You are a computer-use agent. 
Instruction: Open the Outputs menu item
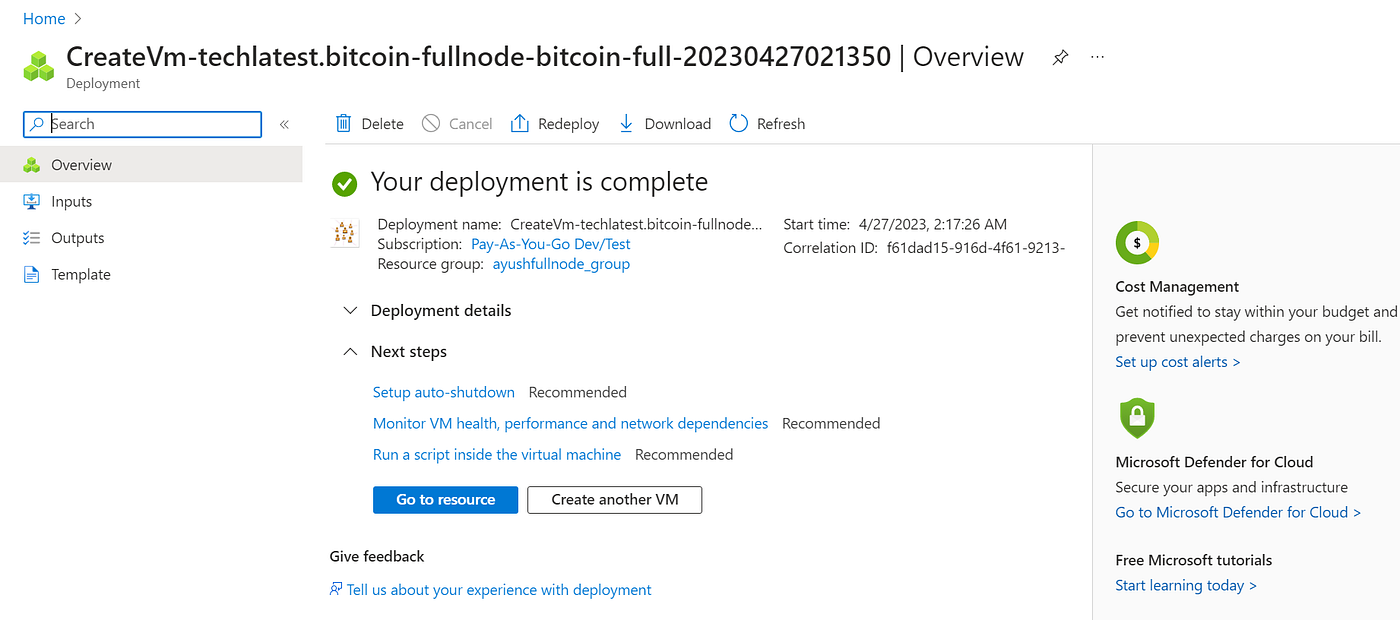click(151, 238)
